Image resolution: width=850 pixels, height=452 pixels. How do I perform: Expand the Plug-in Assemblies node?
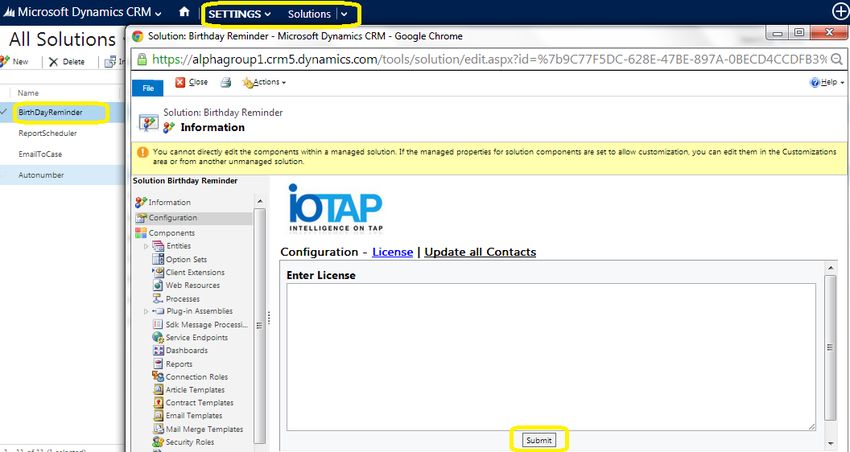(146, 312)
